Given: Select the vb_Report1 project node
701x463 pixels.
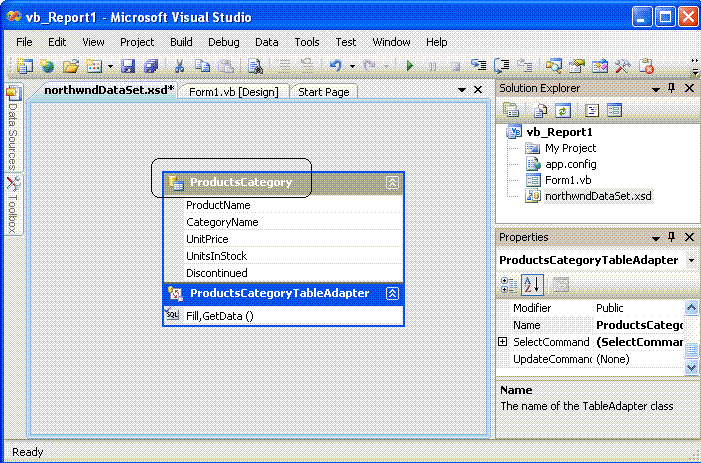Looking at the screenshot, I should tap(559, 132).
